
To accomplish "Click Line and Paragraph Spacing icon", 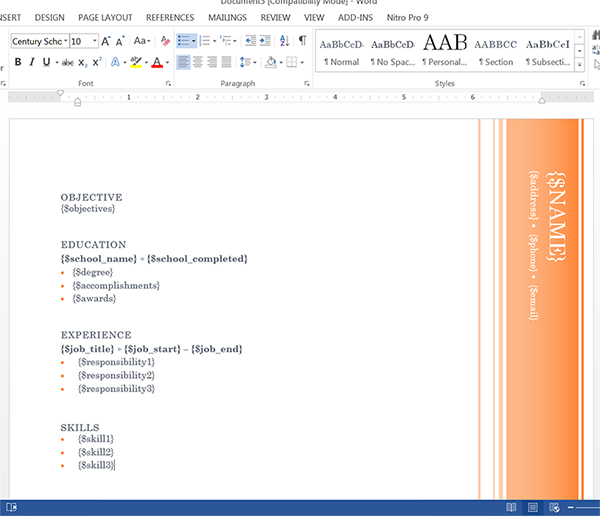I will coord(245,62).
